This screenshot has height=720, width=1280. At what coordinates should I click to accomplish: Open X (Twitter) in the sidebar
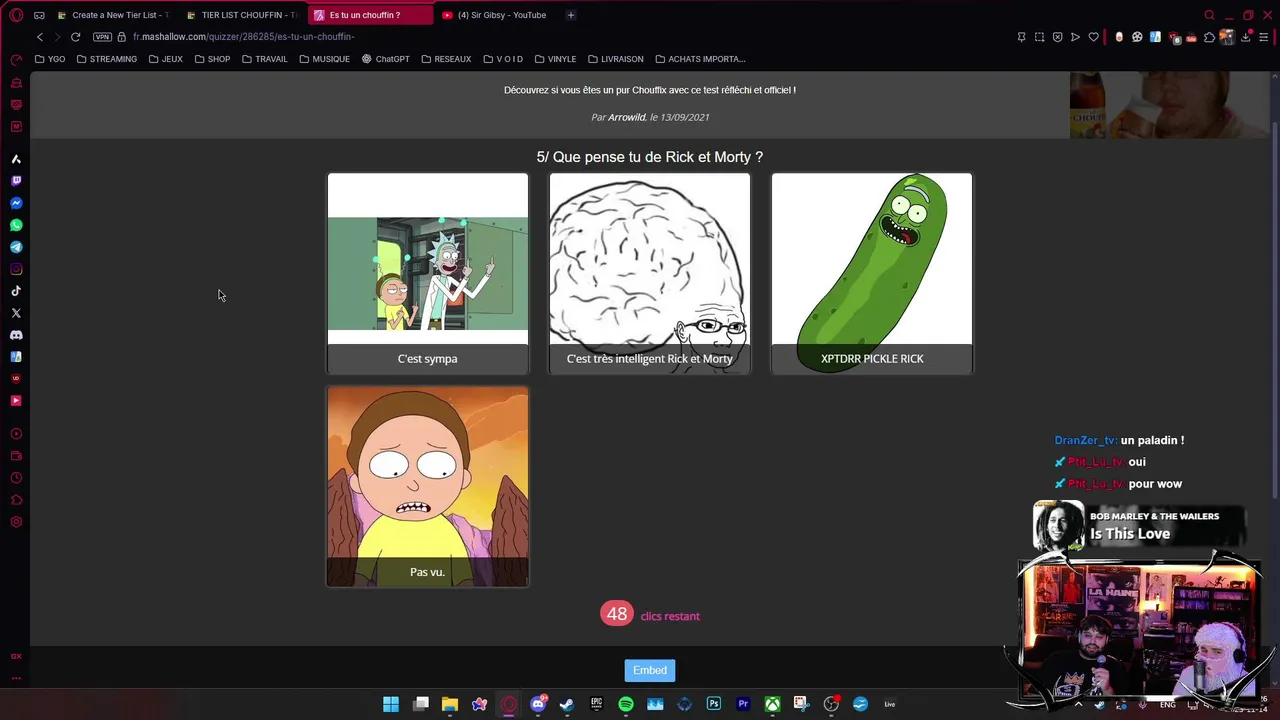point(16,313)
